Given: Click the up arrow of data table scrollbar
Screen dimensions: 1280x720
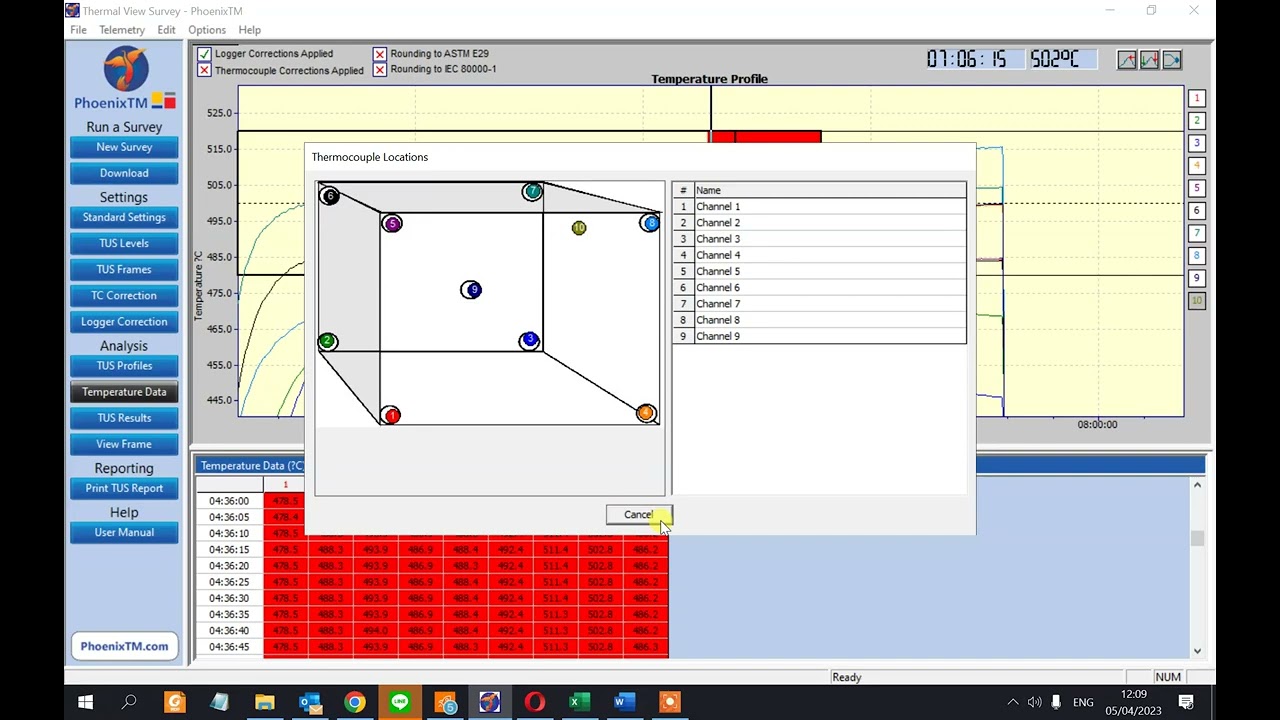Looking at the screenshot, I should point(1197,485).
